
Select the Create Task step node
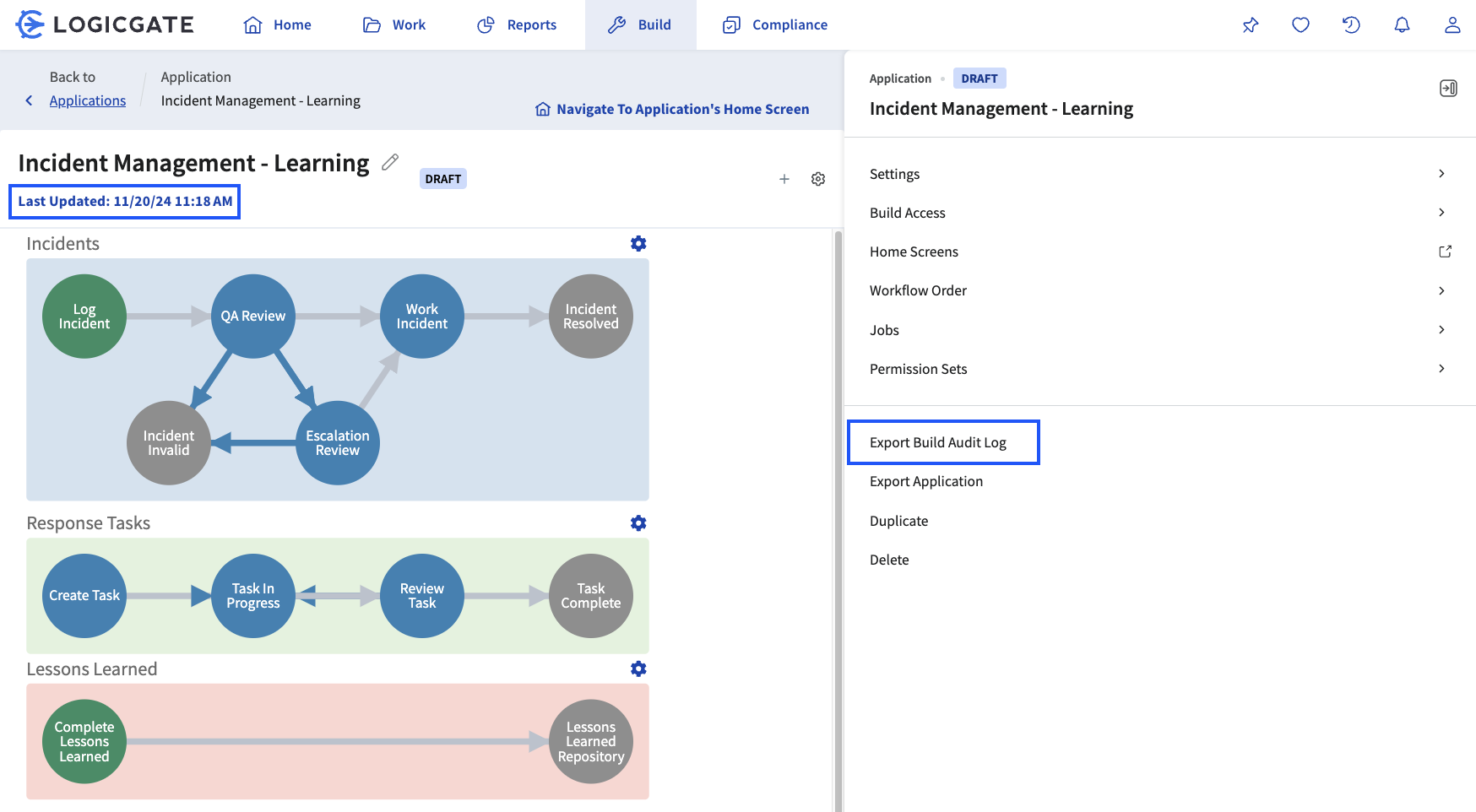click(84, 596)
